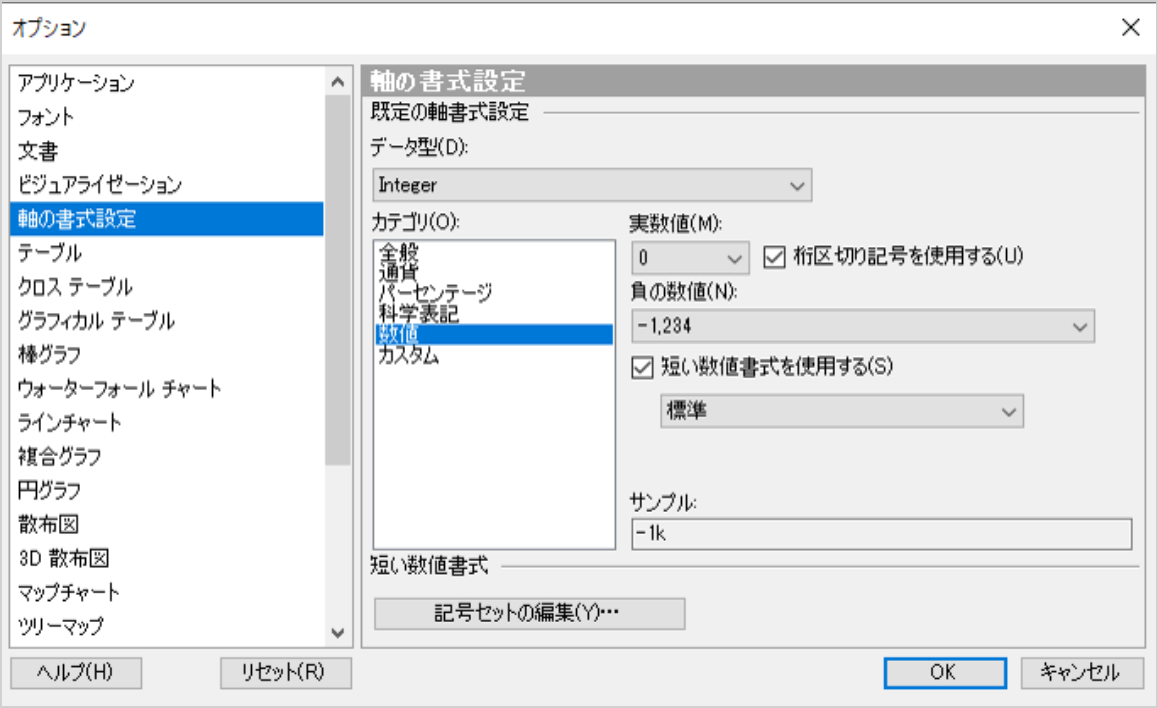This screenshot has height=708, width=1158.
Task: Click the ヘルプ button
Action: pyautogui.click(x=76, y=673)
